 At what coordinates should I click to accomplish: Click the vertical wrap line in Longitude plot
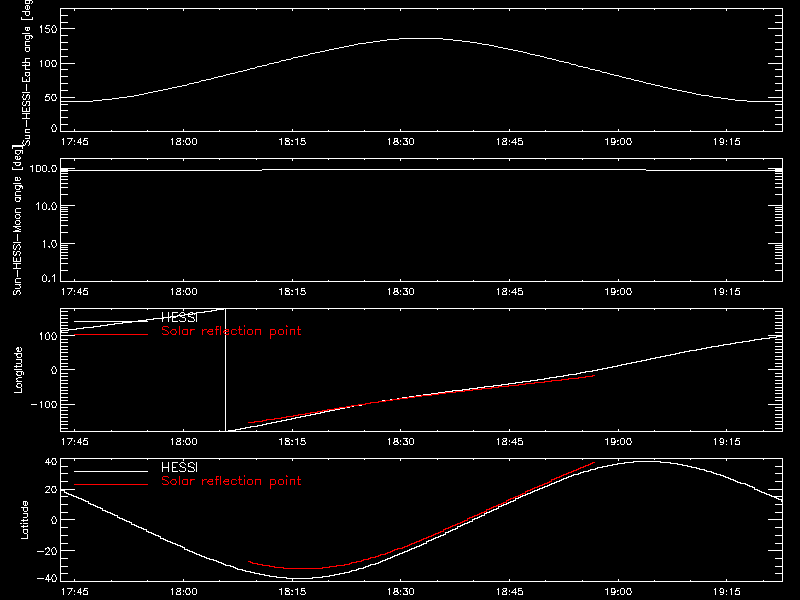pos(226,370)
